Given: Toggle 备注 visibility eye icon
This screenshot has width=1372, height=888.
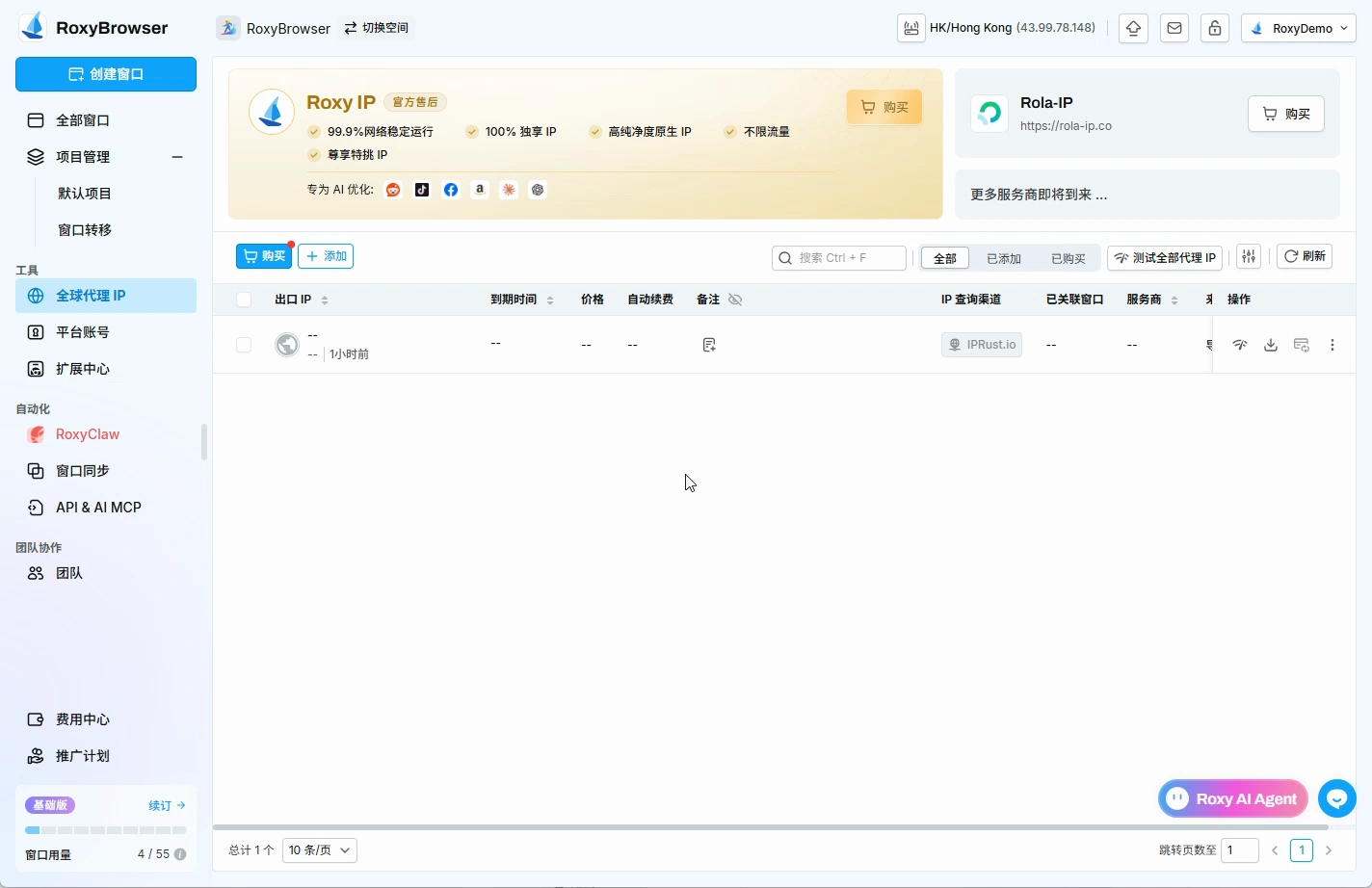Looking at the screenshot, I should point(735,300).
